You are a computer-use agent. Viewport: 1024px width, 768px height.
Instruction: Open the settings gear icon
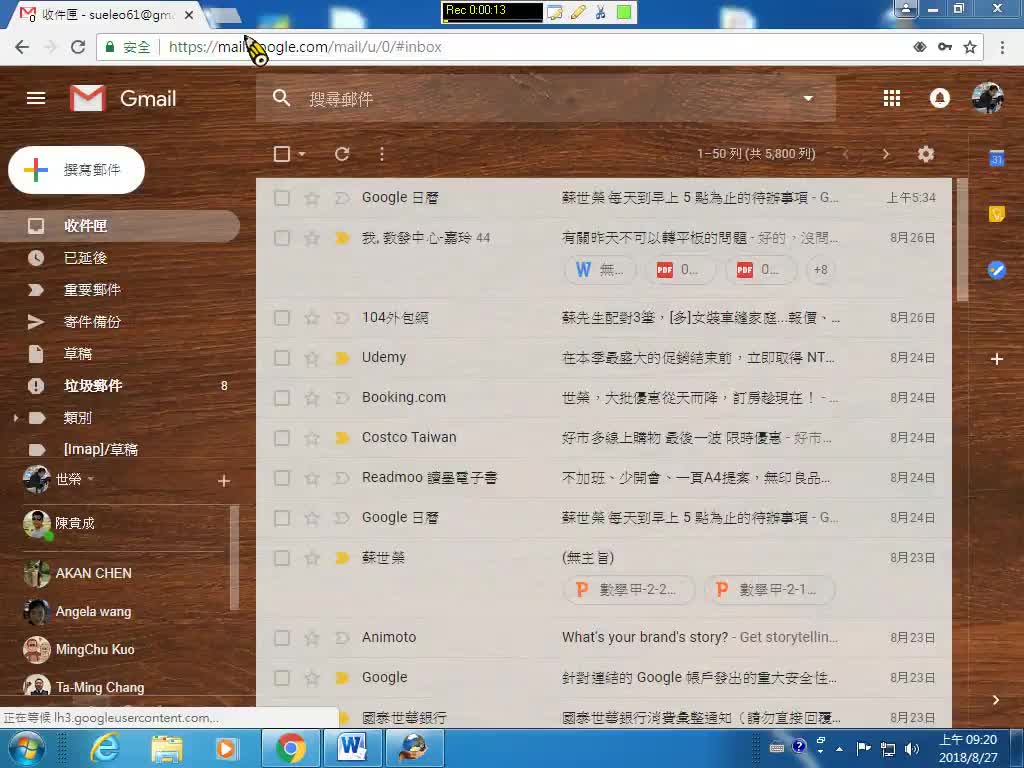(925, 153)
